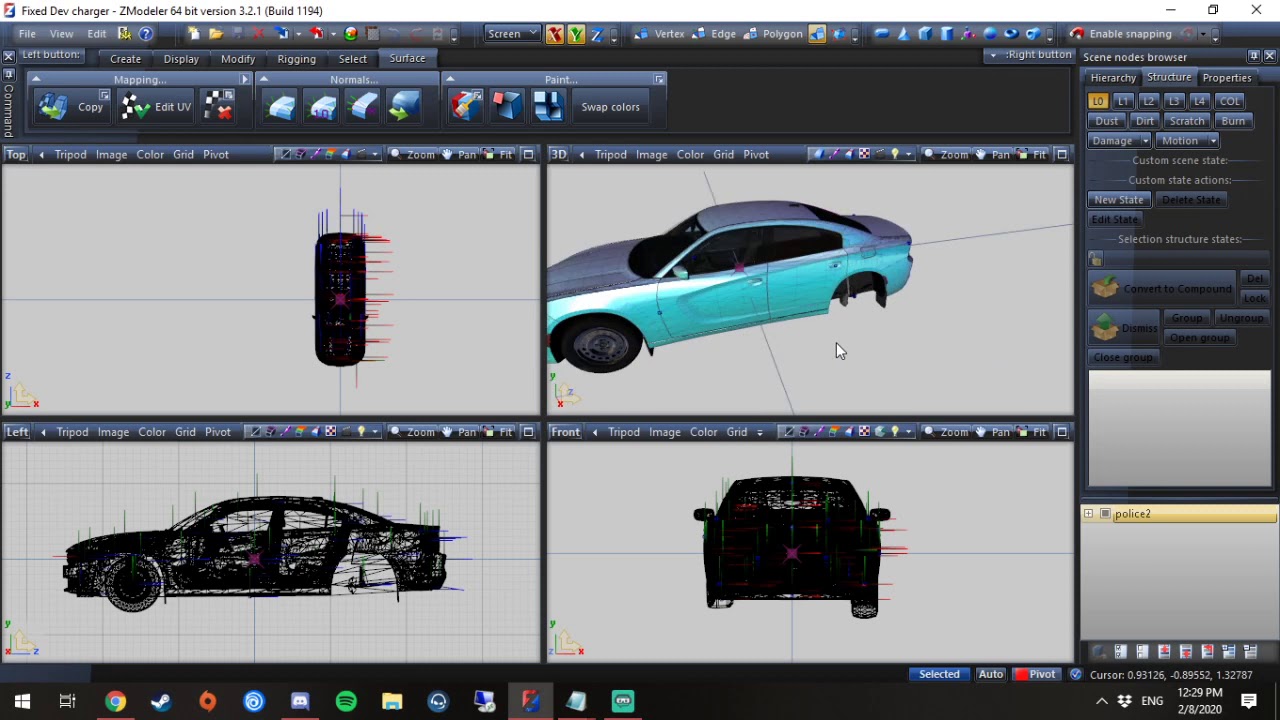Open Enable snapping options dropdown arrow
The width and height of the screenshot is (1280, 720).
coord(1203,34)
